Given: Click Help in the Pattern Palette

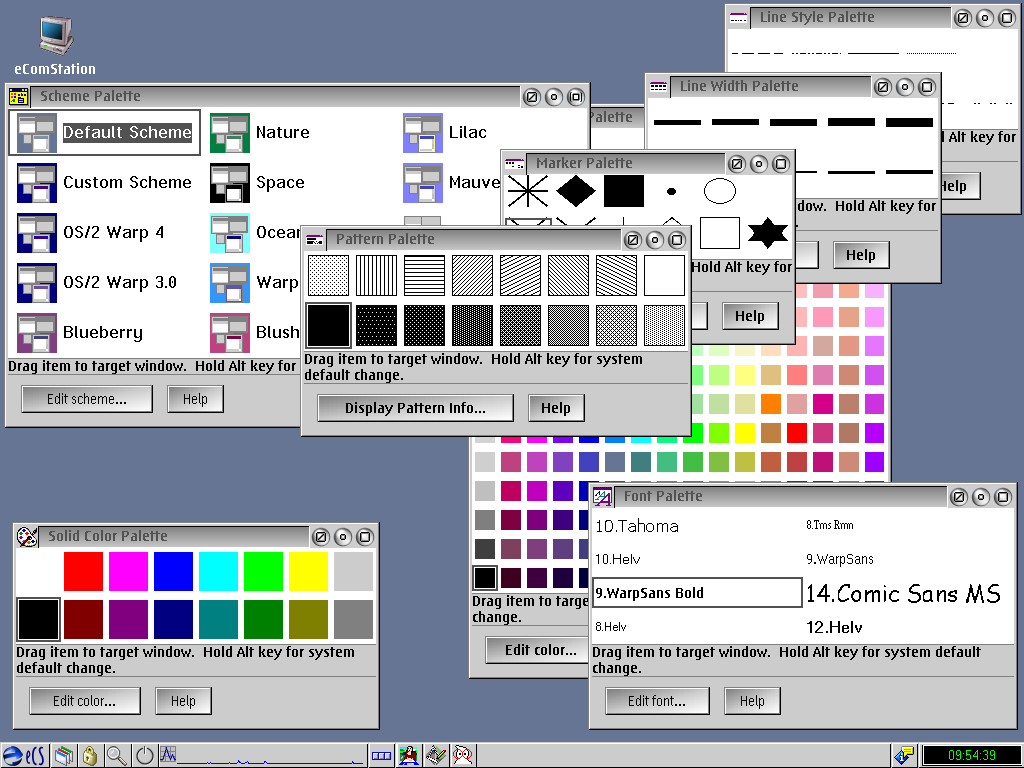Looking at the screenshot, I should tap(556, 408).
